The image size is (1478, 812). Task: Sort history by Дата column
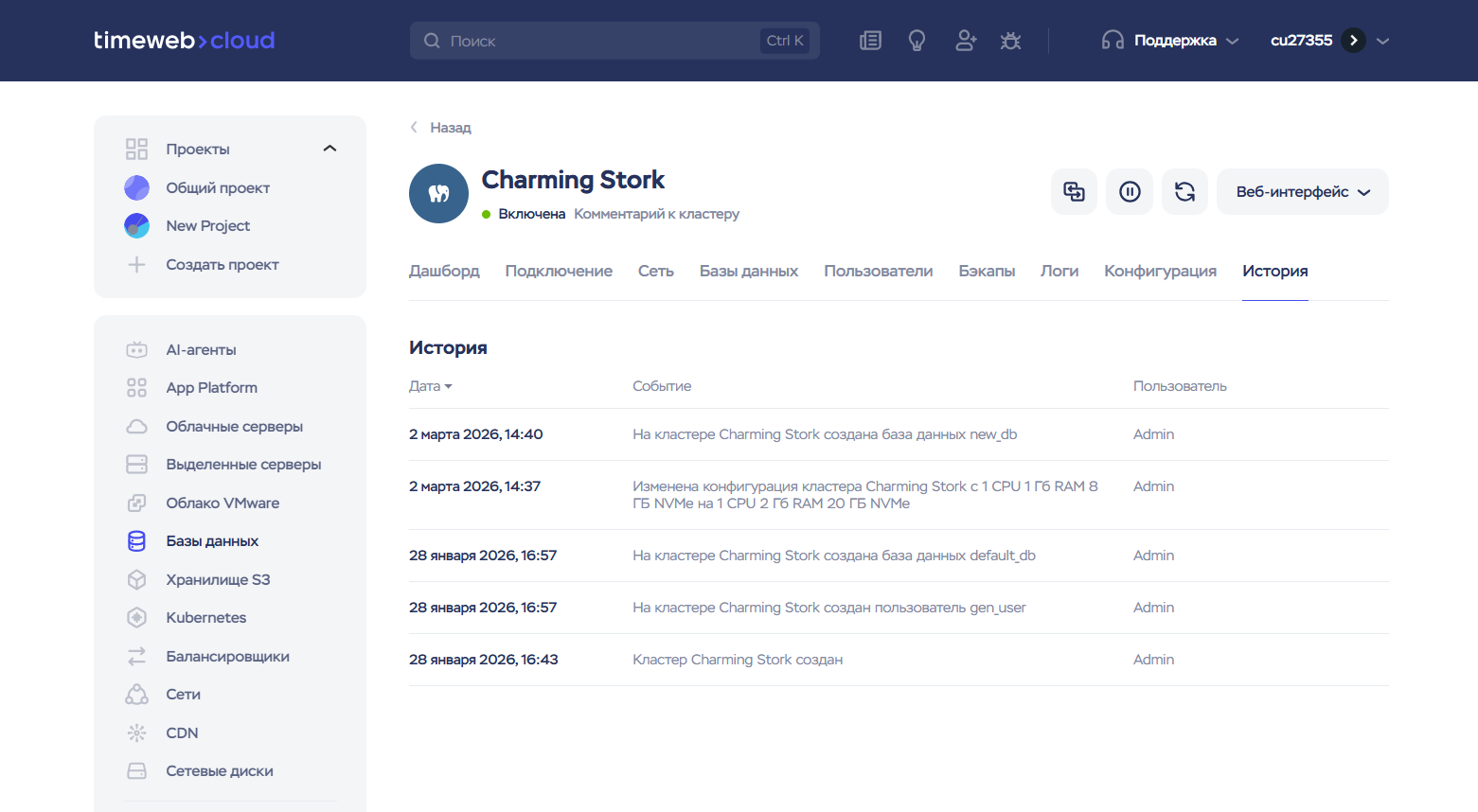tap(430, 386)
